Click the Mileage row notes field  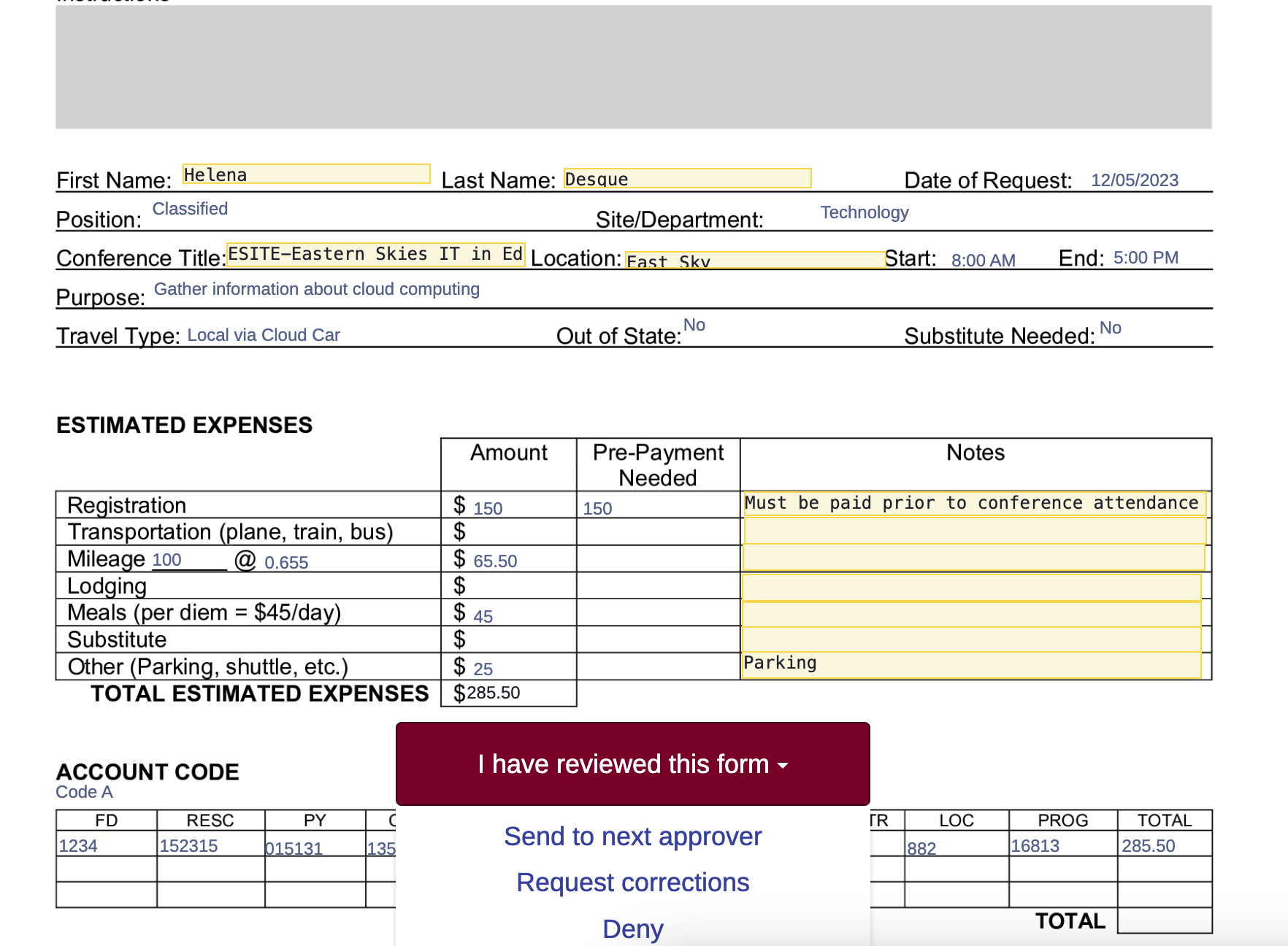click(x=973, y=557)
